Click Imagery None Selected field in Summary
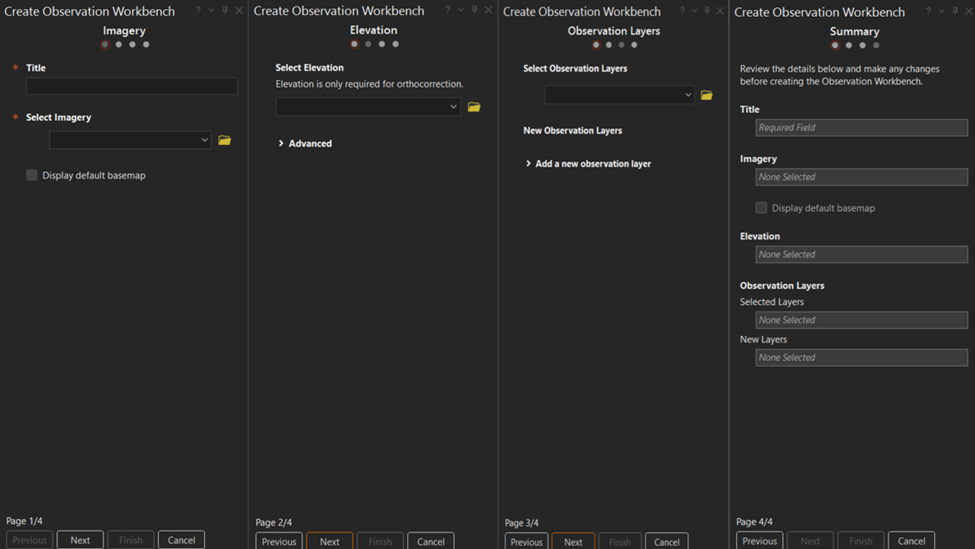The height and width of the screenshot is (549, 975). pyautogui.click(x=861, y=177)
